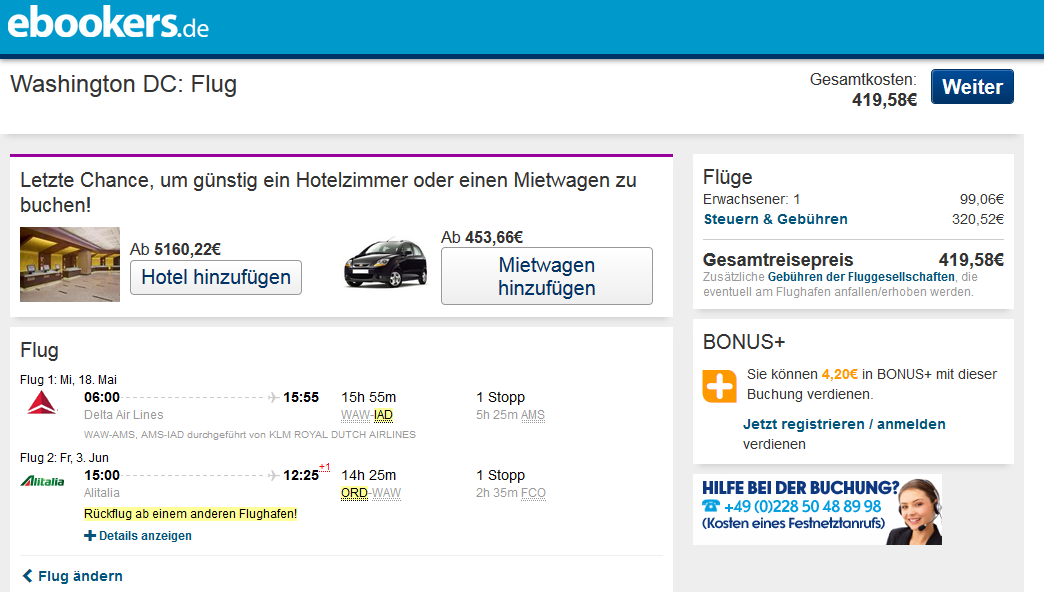This screenshot has width=1044, height=592.
Task: Click the Delta Air Lines logo
Action: click(x=41, y=403)
